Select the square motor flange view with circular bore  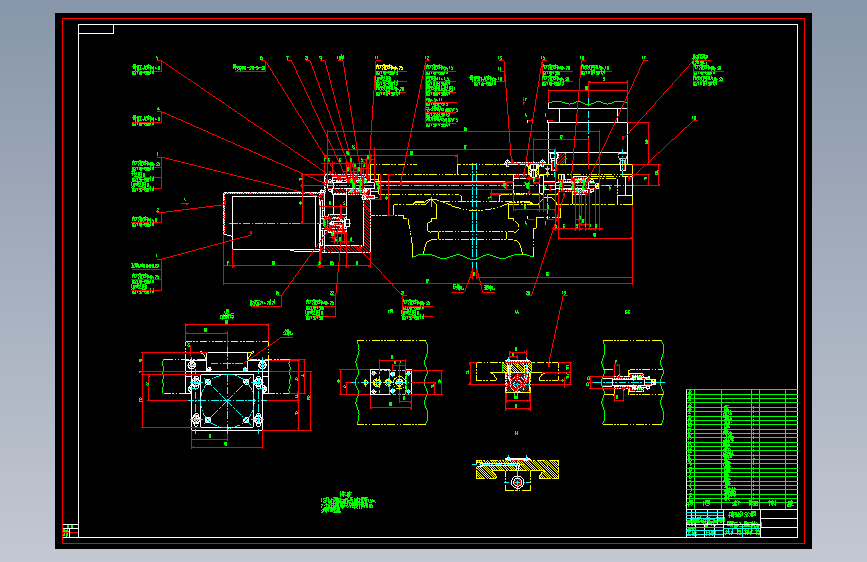tap(227, 401)
